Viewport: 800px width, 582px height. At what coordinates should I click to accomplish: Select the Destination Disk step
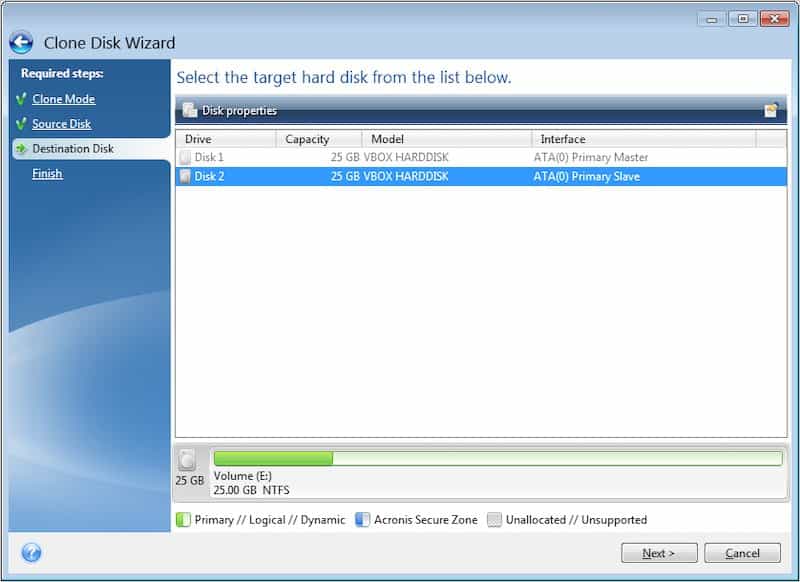tap(73, 149)
